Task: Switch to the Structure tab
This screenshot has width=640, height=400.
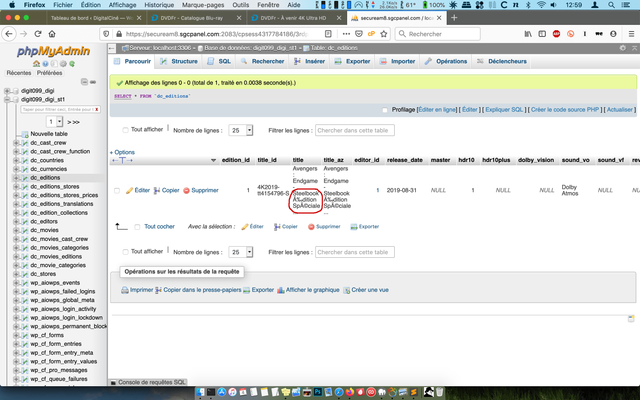Action: click(x=179, y=61)
